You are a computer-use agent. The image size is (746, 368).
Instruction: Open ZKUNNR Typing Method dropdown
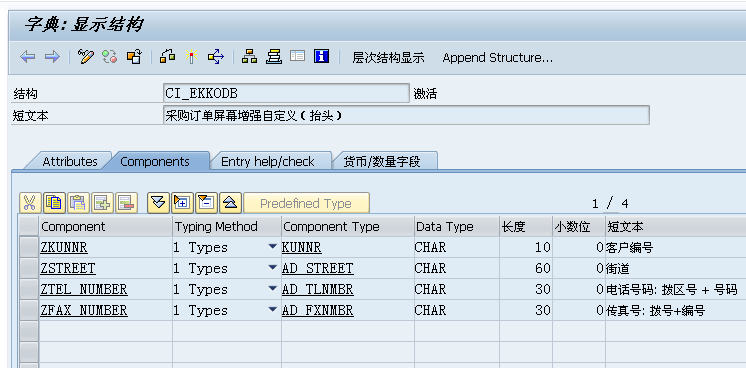click(272, 247)
